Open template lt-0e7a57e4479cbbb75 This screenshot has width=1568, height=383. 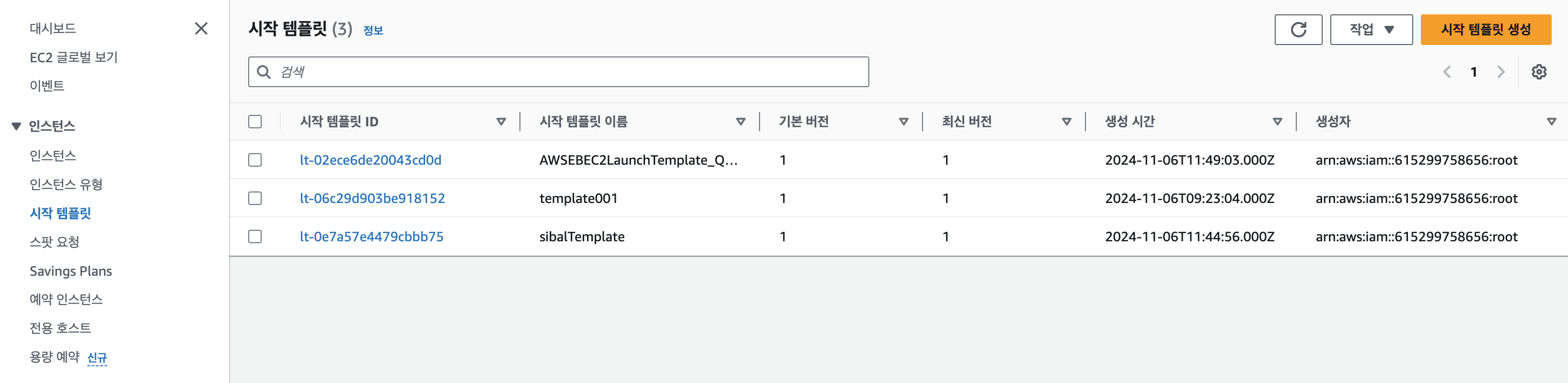click(372, 237)
